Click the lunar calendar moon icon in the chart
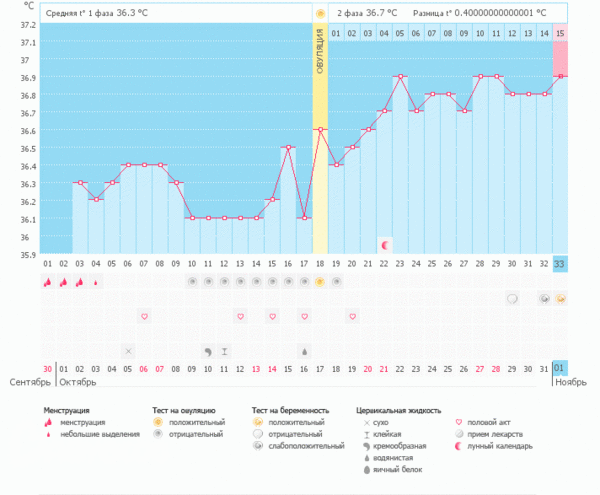The height and width of the screenshot is (495, 600). 385,244
